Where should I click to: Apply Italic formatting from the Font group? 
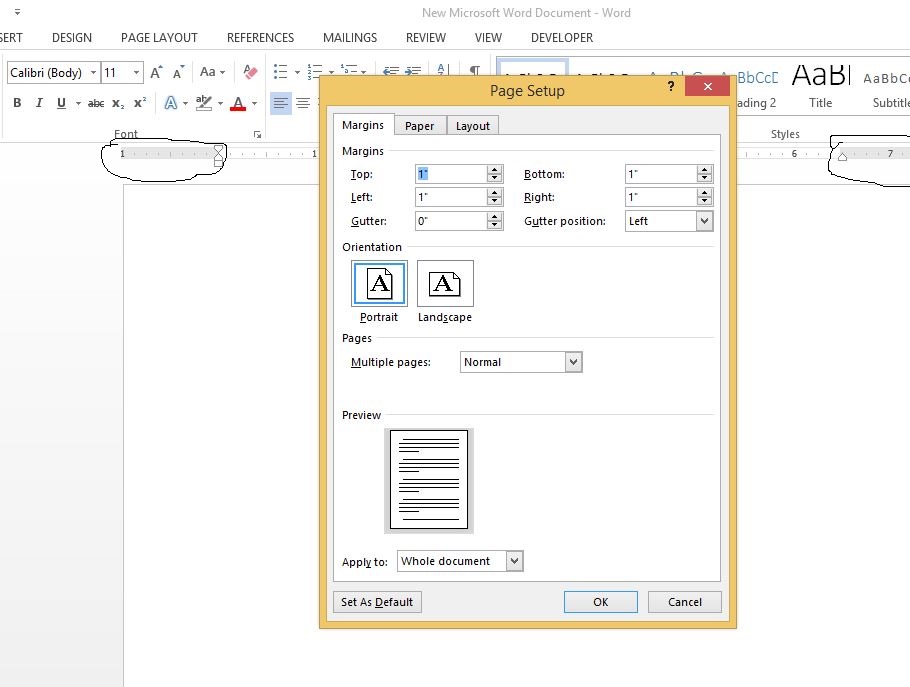[x=39, y=103]
